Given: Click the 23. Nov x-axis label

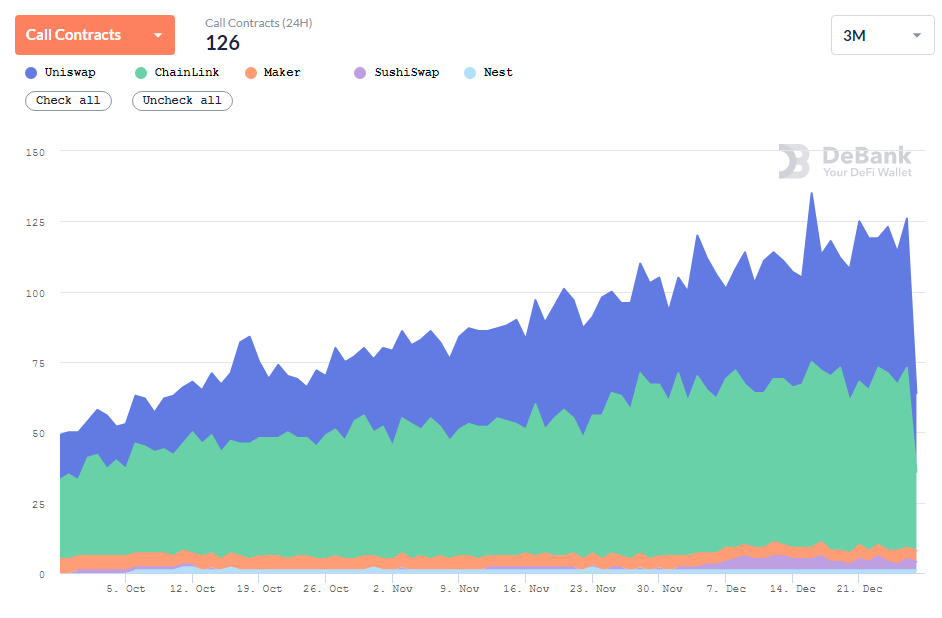Looking at the screenshot, I should [x=593, y=589].
